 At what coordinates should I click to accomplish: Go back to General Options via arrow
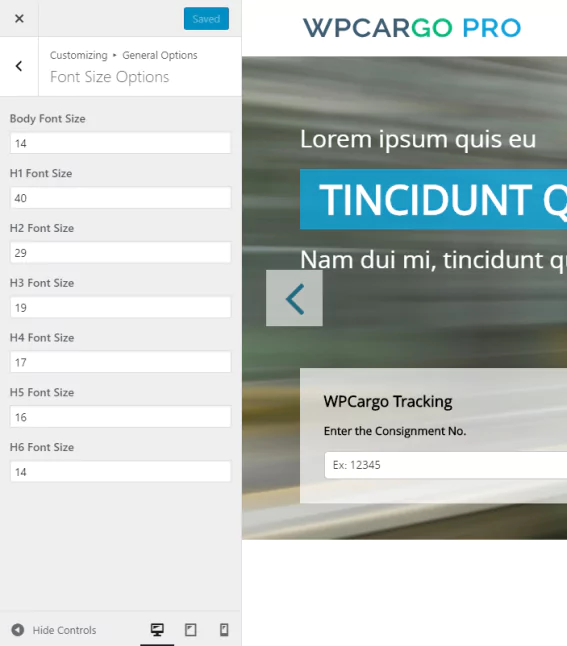coord(19,66)
